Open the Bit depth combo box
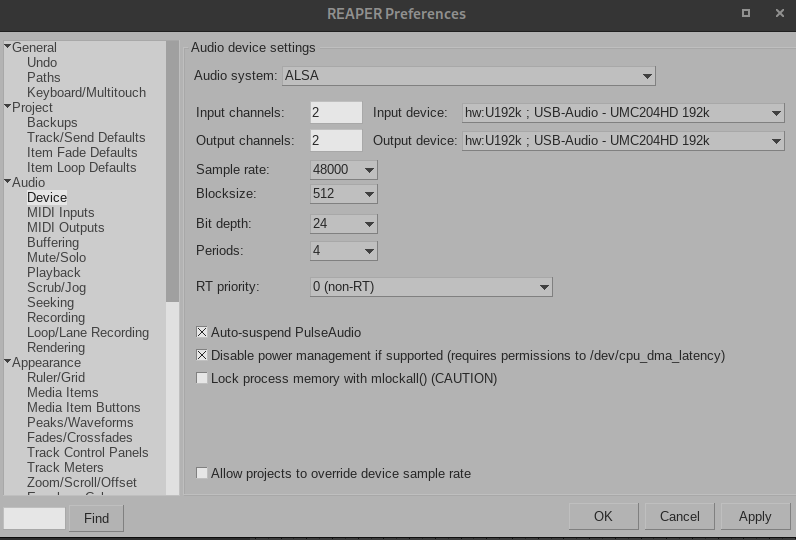This screenshot has height=540, width=796. (344, 224)
